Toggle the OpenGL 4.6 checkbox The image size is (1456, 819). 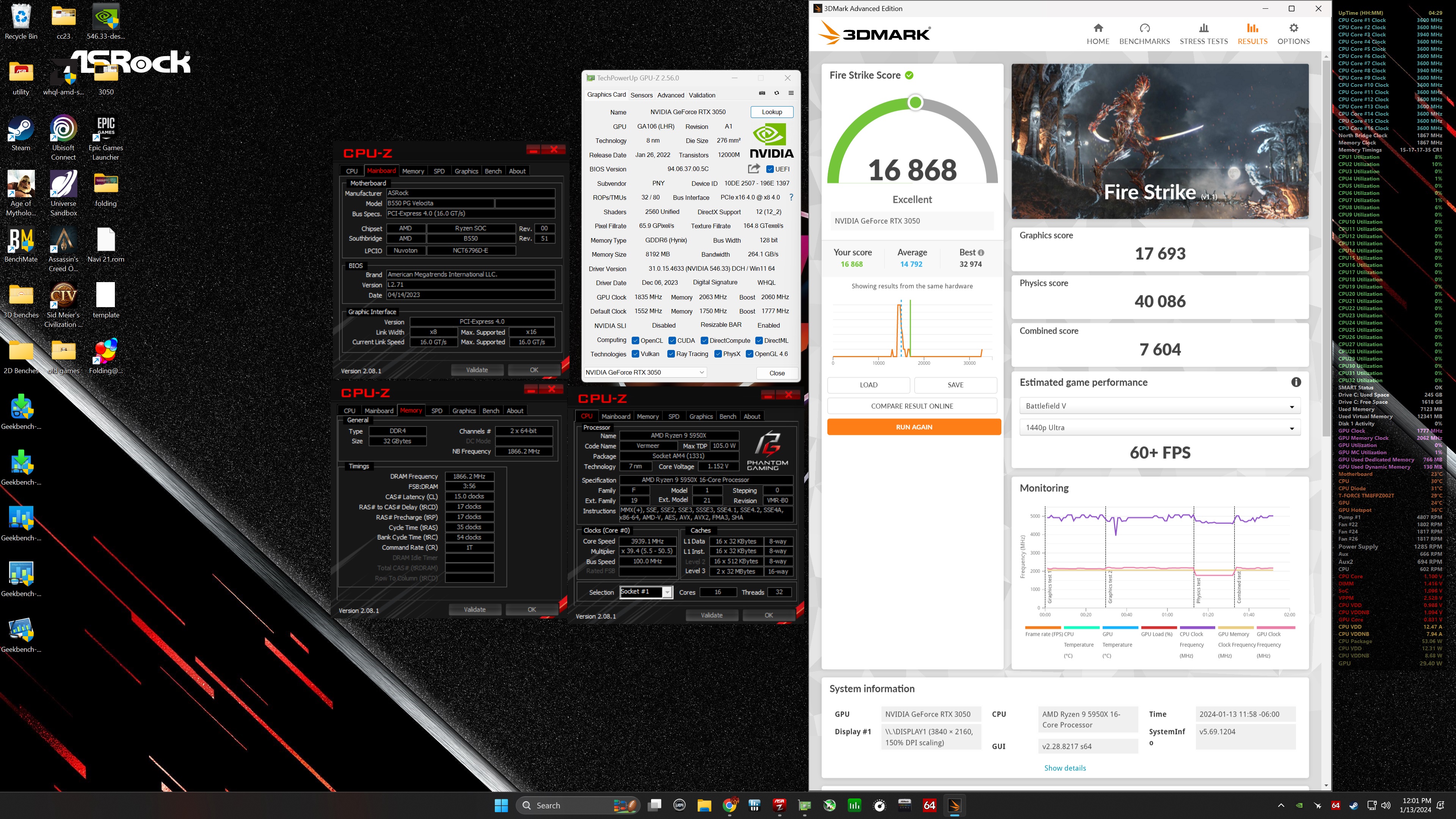tap(750, 354)
